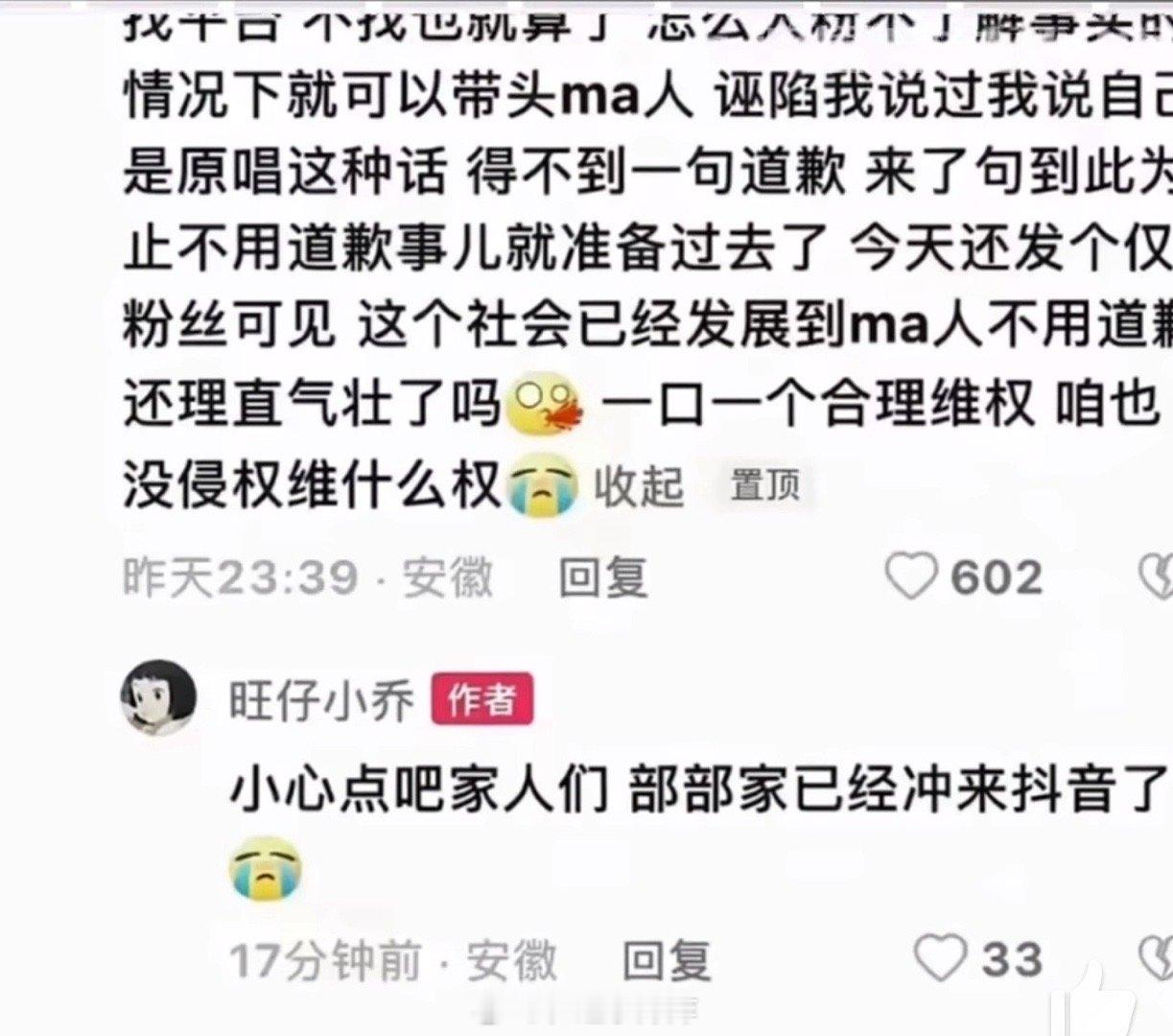View the 602 like count
The width and height of the screenshot is (1173, 1036).
tap(997, 578)
